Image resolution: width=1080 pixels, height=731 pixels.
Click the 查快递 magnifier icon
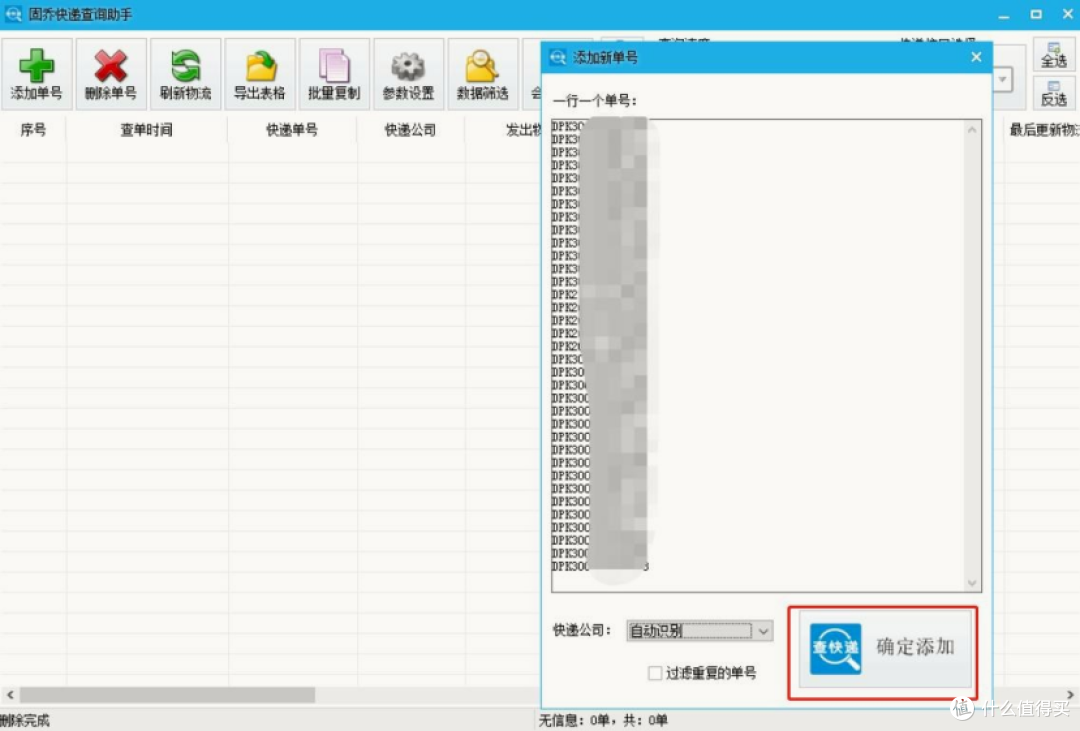pyautogui.click(x=835, y=648)
